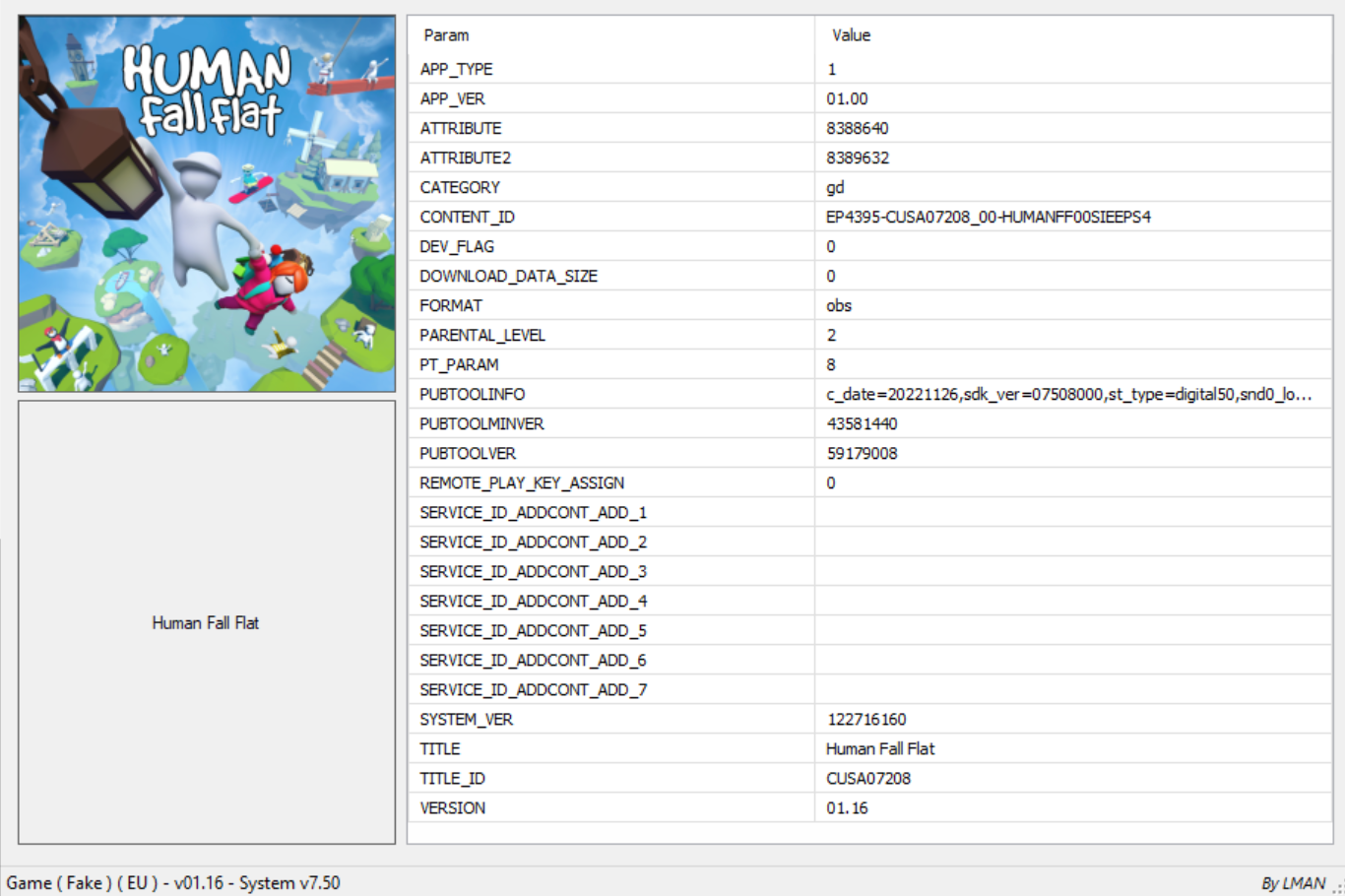
Task: Select the VERSION parameter cell
Action: tap(611, 807)
